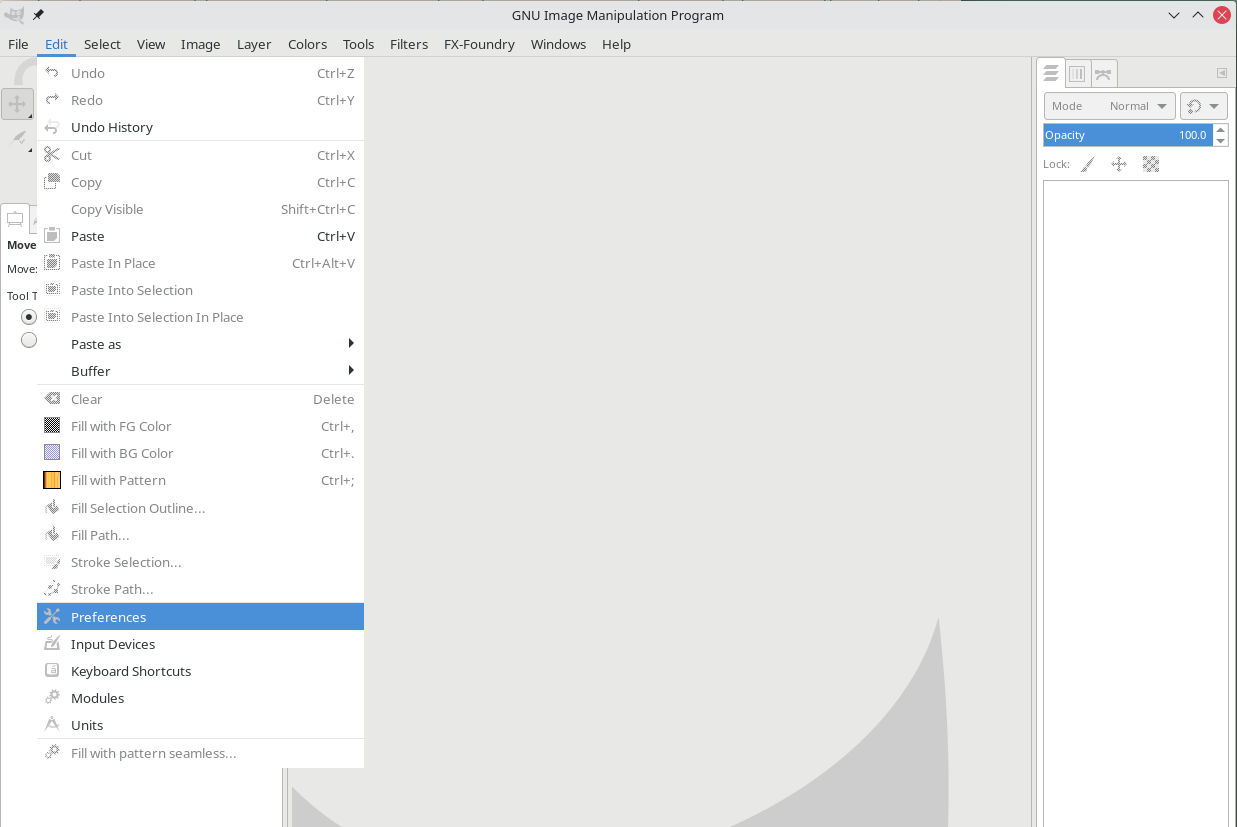Viewport: 1237px width, 827px height.
Task: Choose Fill Path... in the Edit menu
Action: 200,535
